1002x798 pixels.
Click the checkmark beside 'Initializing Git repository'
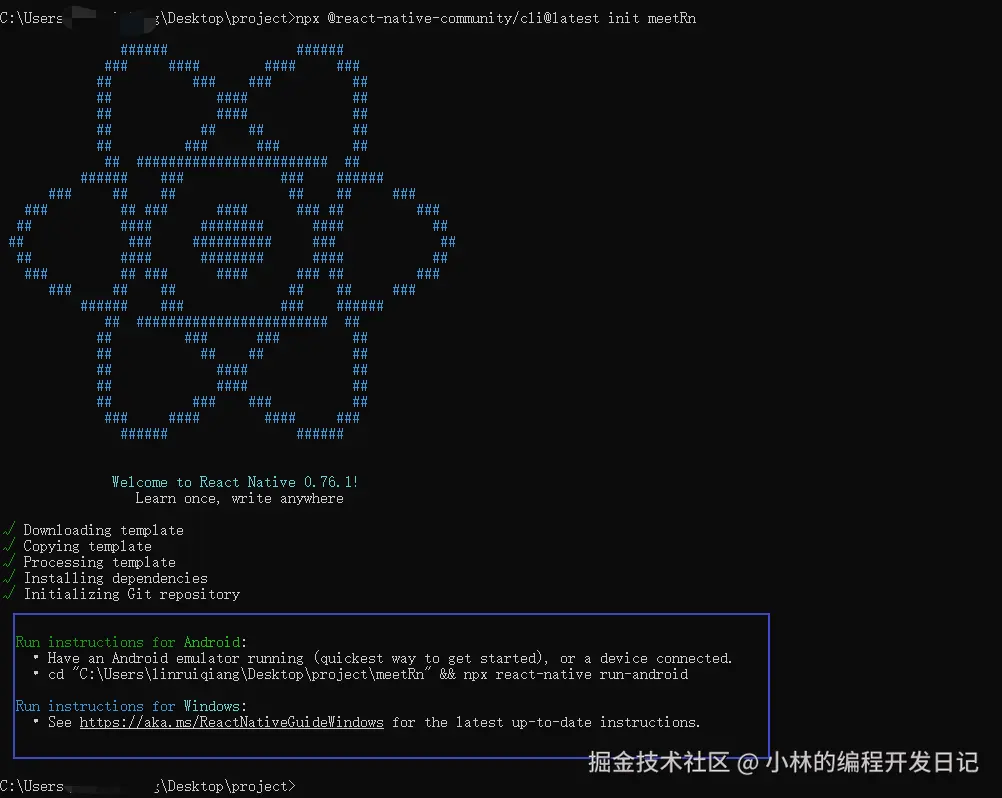[9, 594]
